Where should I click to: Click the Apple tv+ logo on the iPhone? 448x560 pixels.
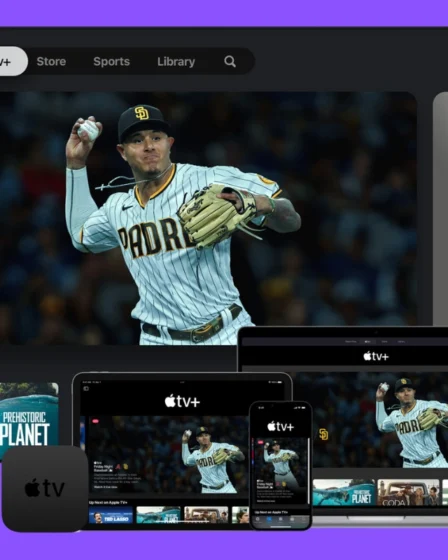coord(280,426)
